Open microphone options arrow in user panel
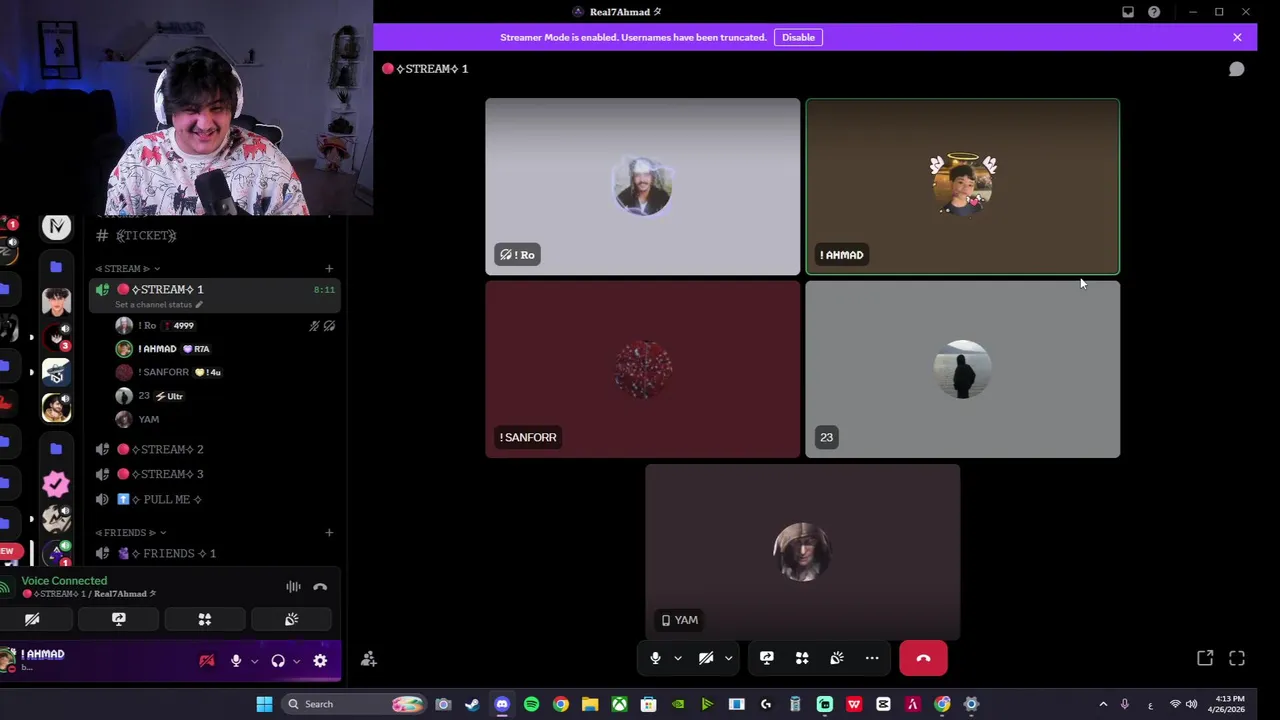 pos(254,661)
